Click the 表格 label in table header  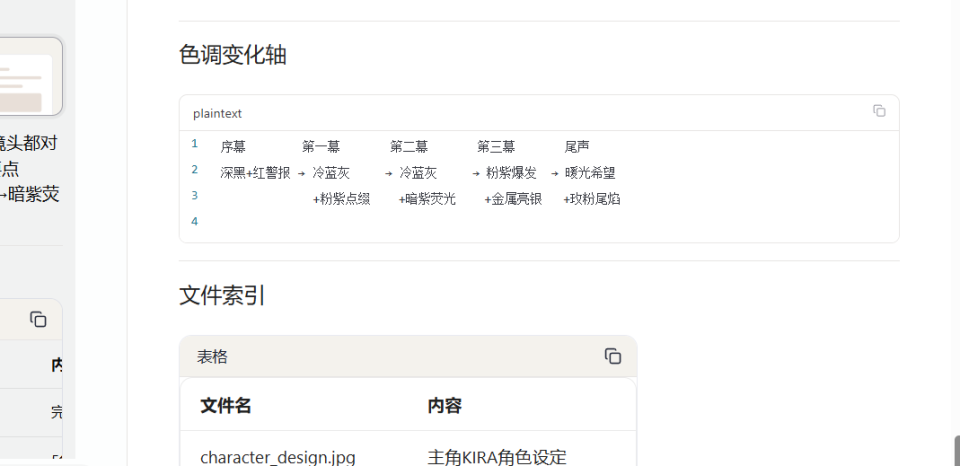click(x=212, y=357)
